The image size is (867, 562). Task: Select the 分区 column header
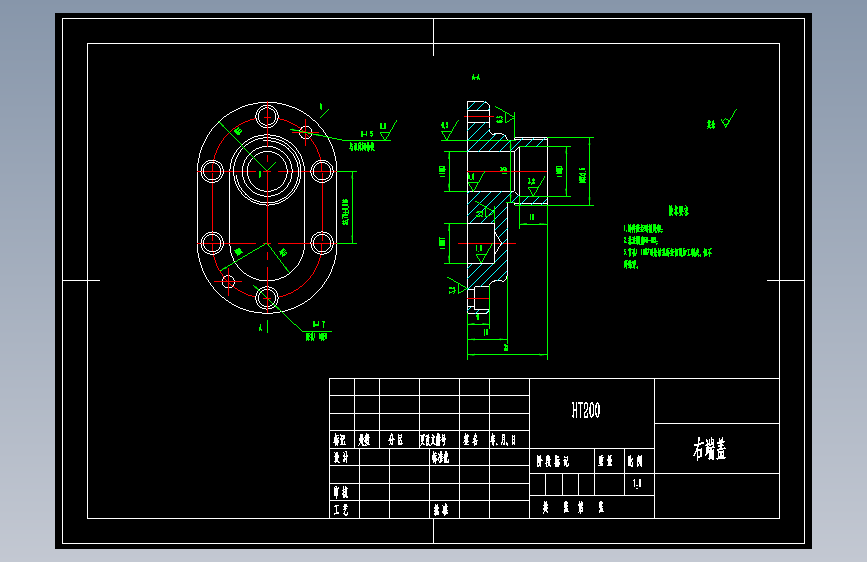pyautogui.click(x=395, y=440)
